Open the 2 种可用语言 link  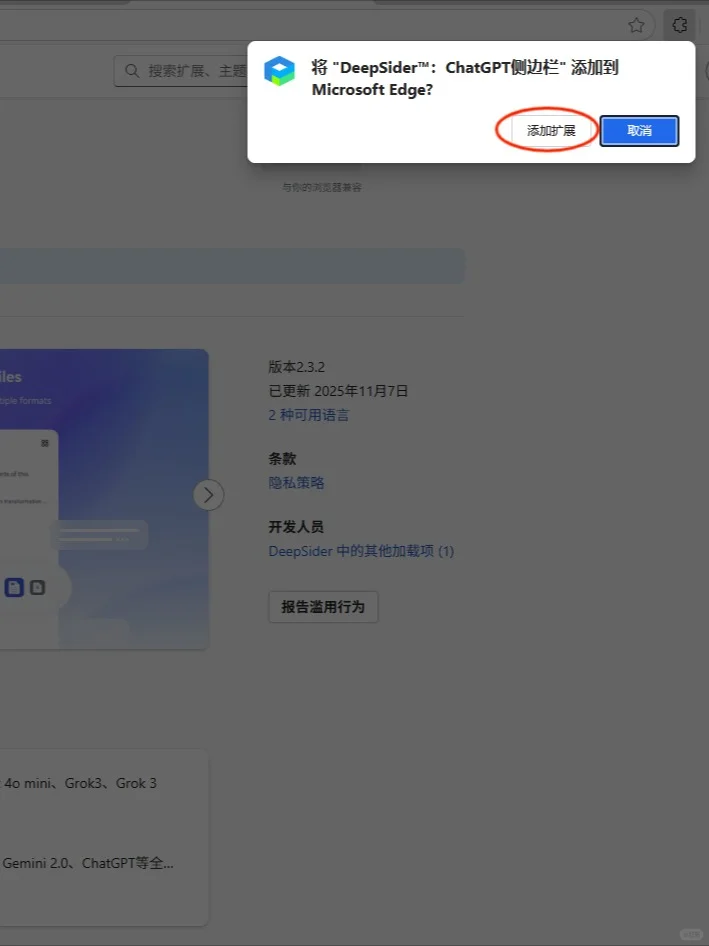click(x=308, y=415)
